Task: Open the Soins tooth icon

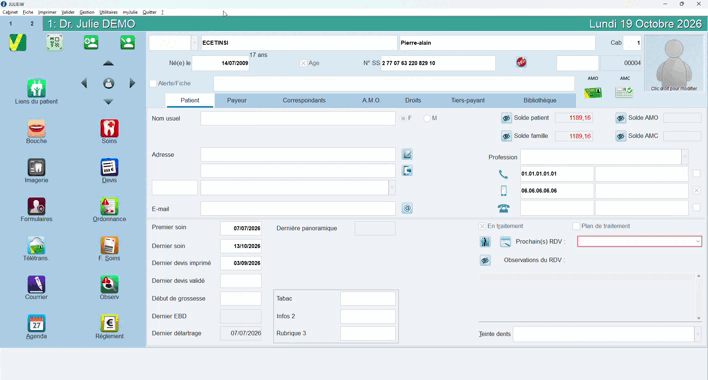Action: tap(109, 129)
